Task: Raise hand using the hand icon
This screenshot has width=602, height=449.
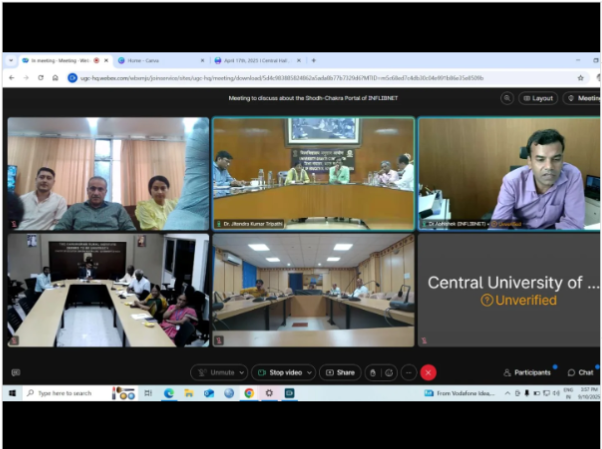Action: click(373, 372)
